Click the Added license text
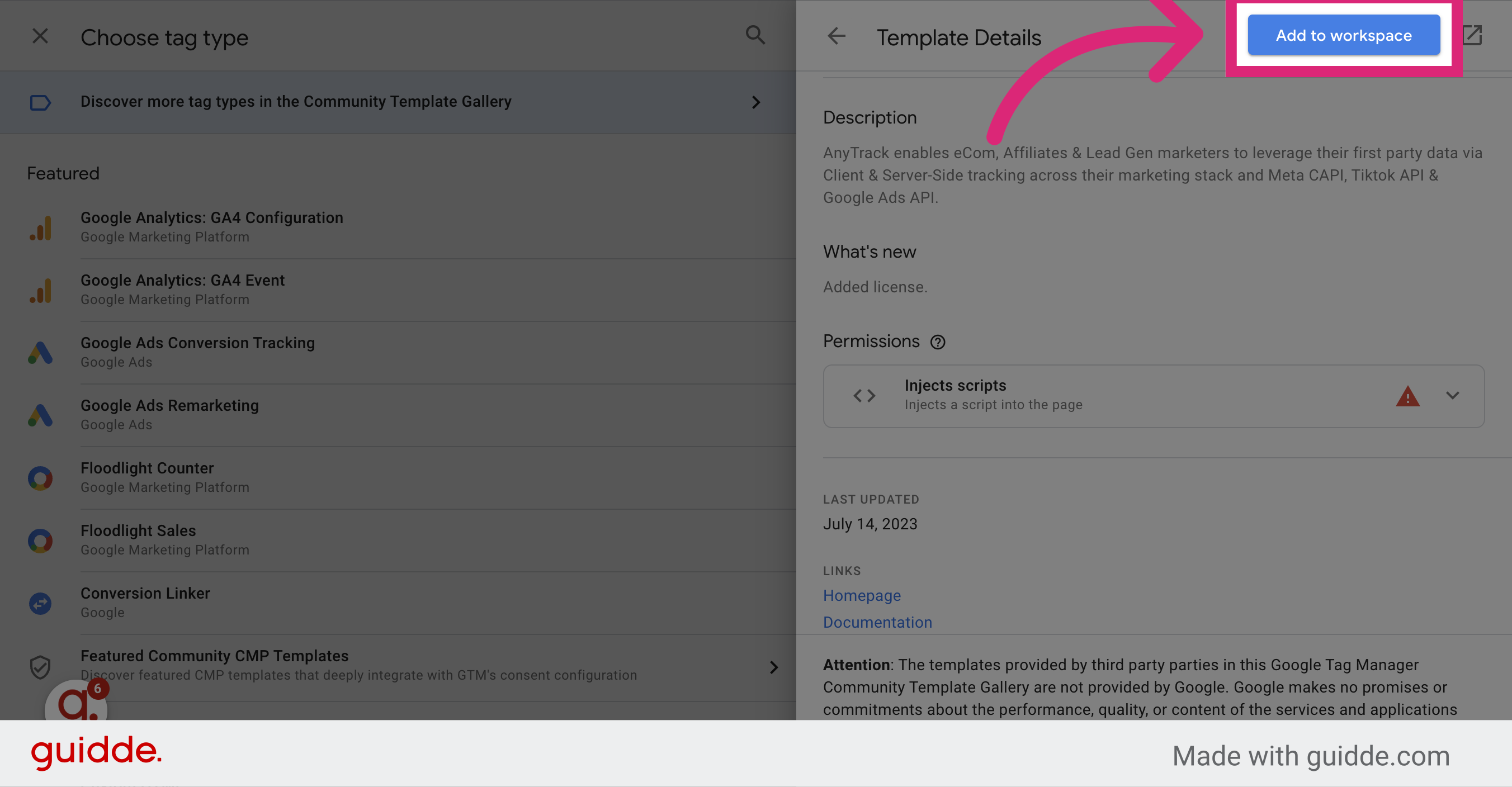 coord(875,287)
